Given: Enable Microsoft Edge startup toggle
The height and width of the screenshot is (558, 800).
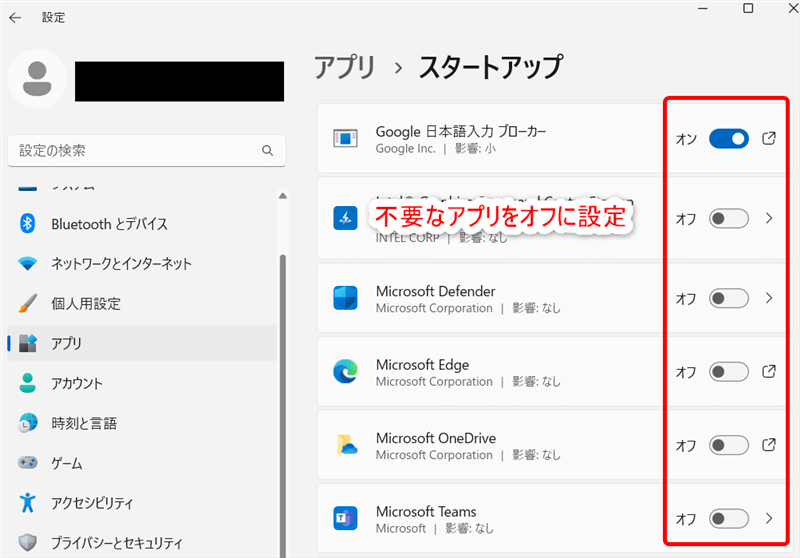Looking at the screenshot, I should 729,372.
